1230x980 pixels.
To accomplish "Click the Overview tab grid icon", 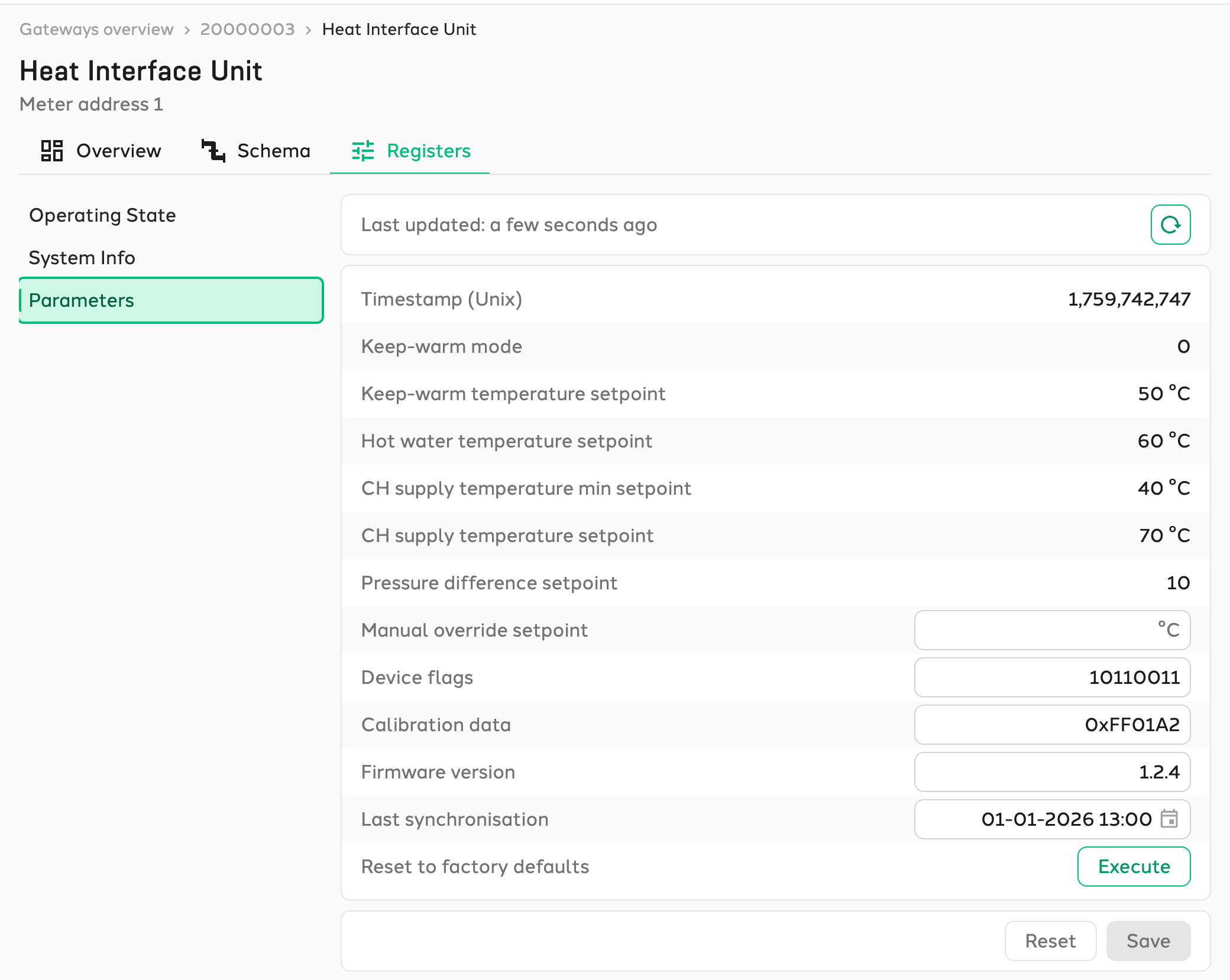I will (52, 151).
